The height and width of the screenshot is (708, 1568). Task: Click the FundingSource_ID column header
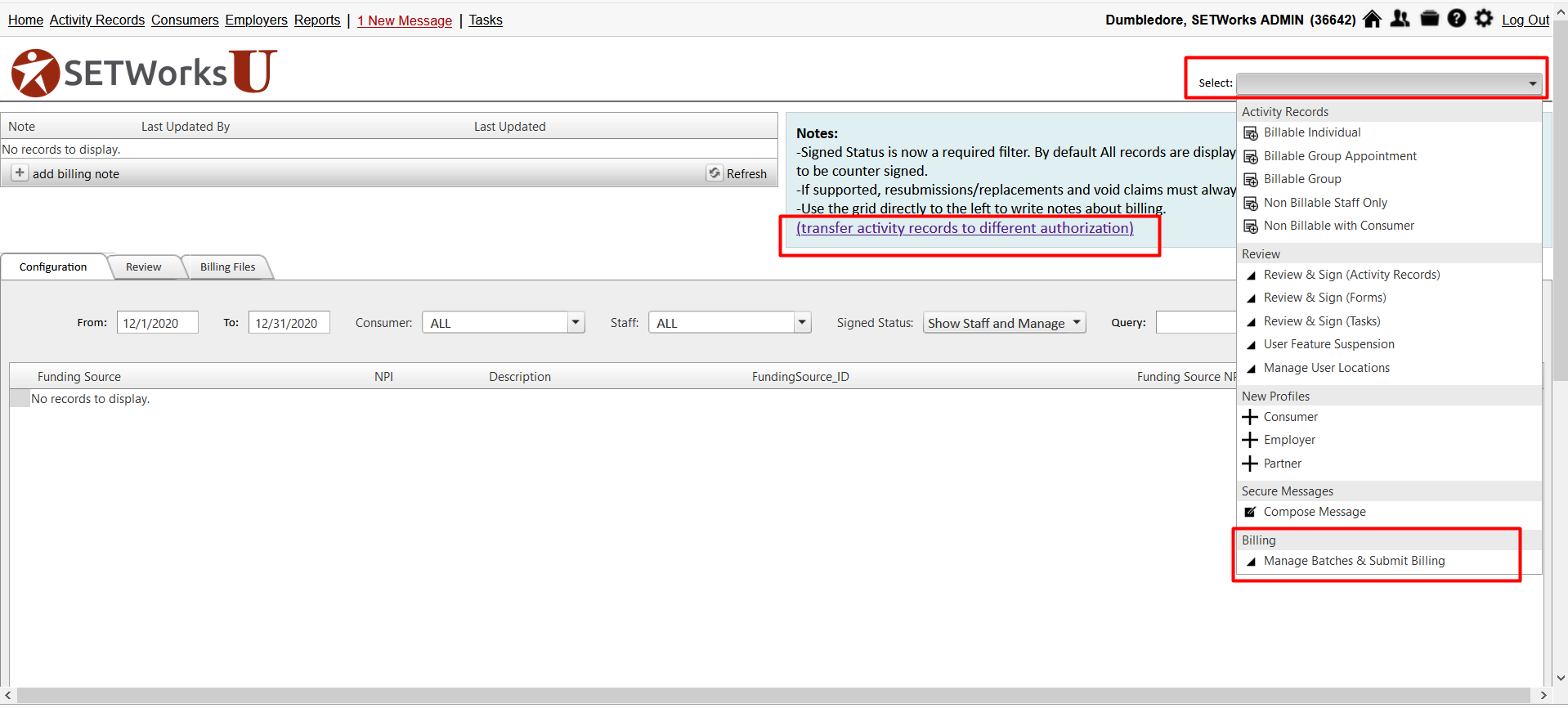point(800,377)
